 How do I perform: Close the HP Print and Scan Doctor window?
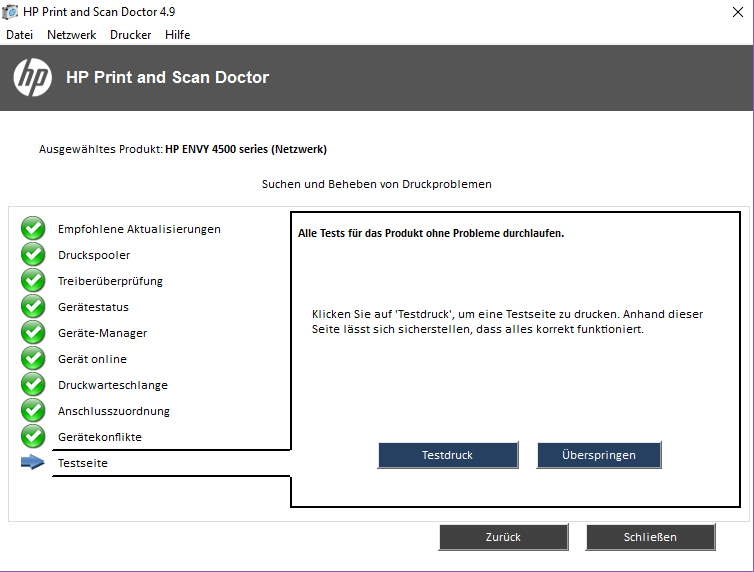coord(738,12)
